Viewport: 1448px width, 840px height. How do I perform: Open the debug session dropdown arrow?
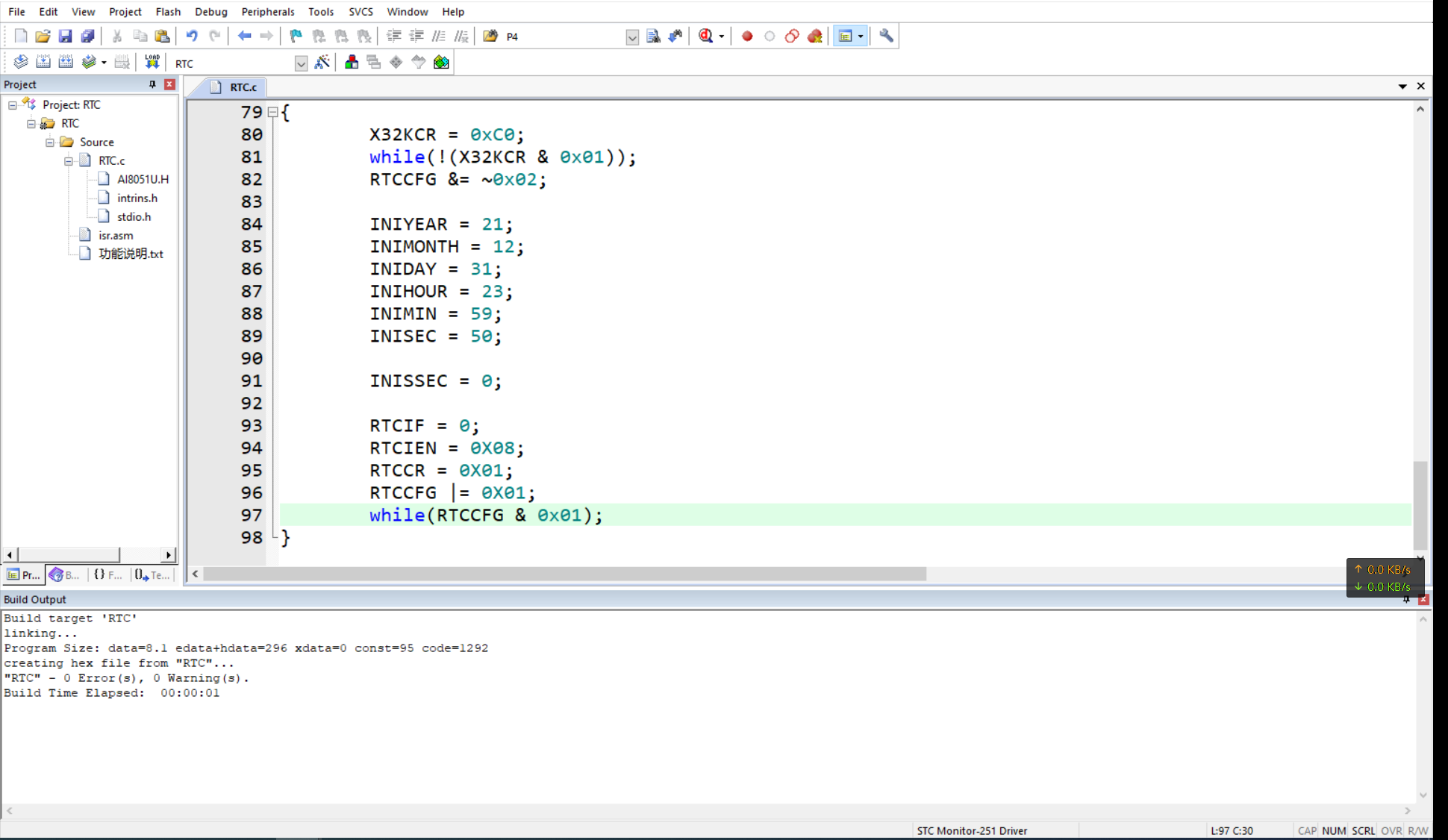tap(721, 36)
